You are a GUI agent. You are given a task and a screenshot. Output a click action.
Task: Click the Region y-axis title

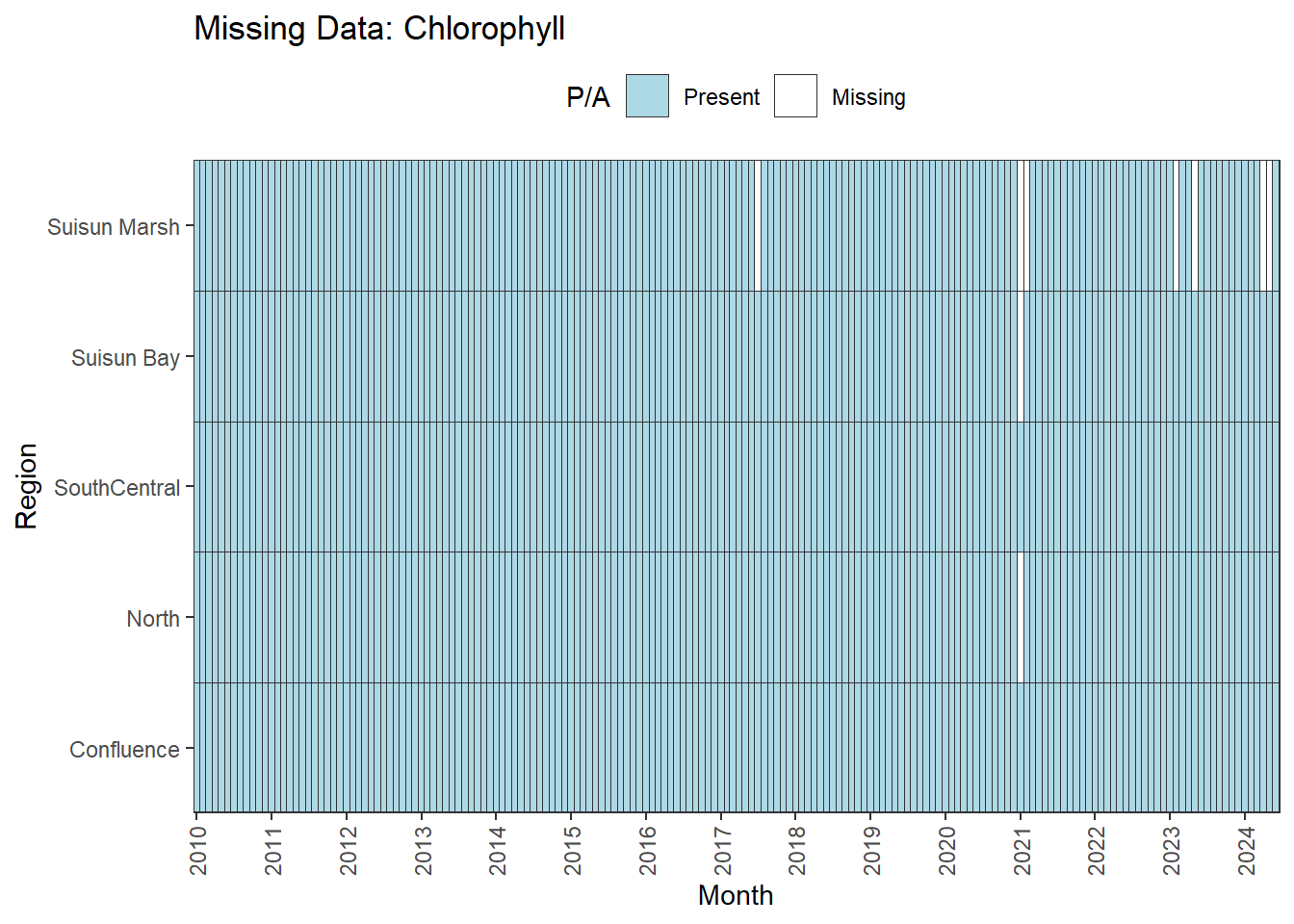[26, 486]
